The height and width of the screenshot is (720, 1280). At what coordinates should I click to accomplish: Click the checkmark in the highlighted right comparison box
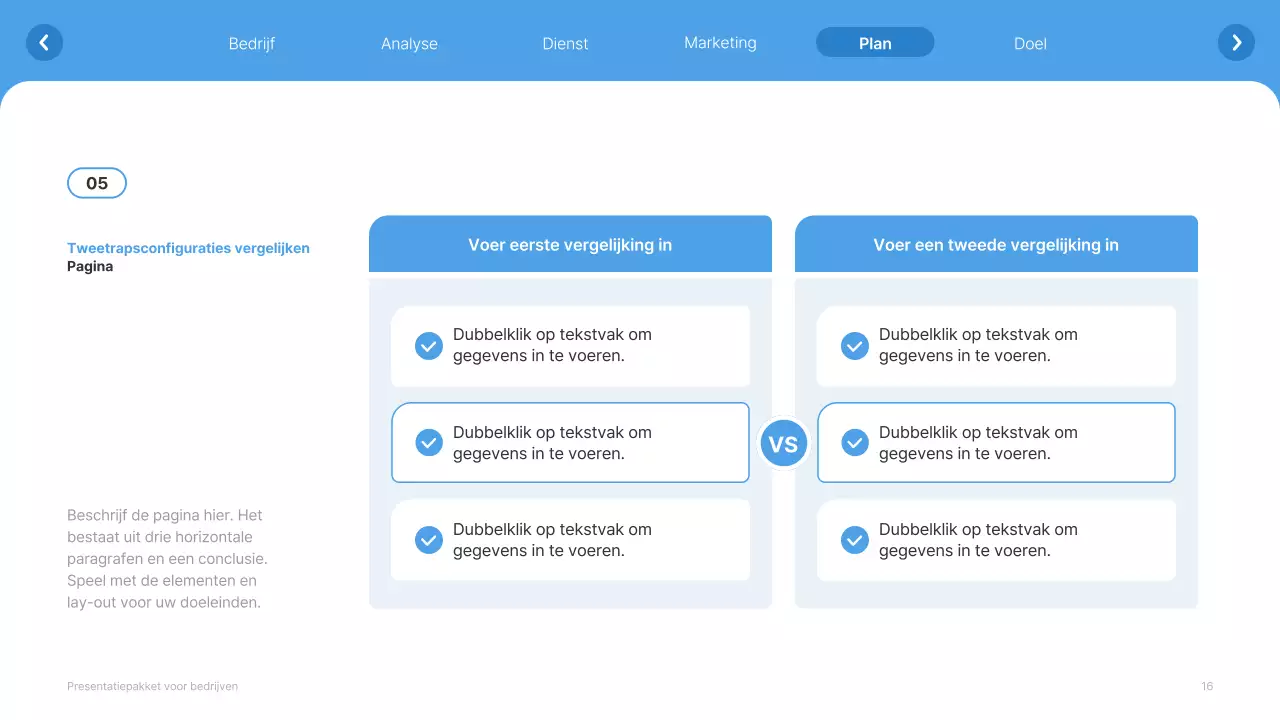[854, 442]
